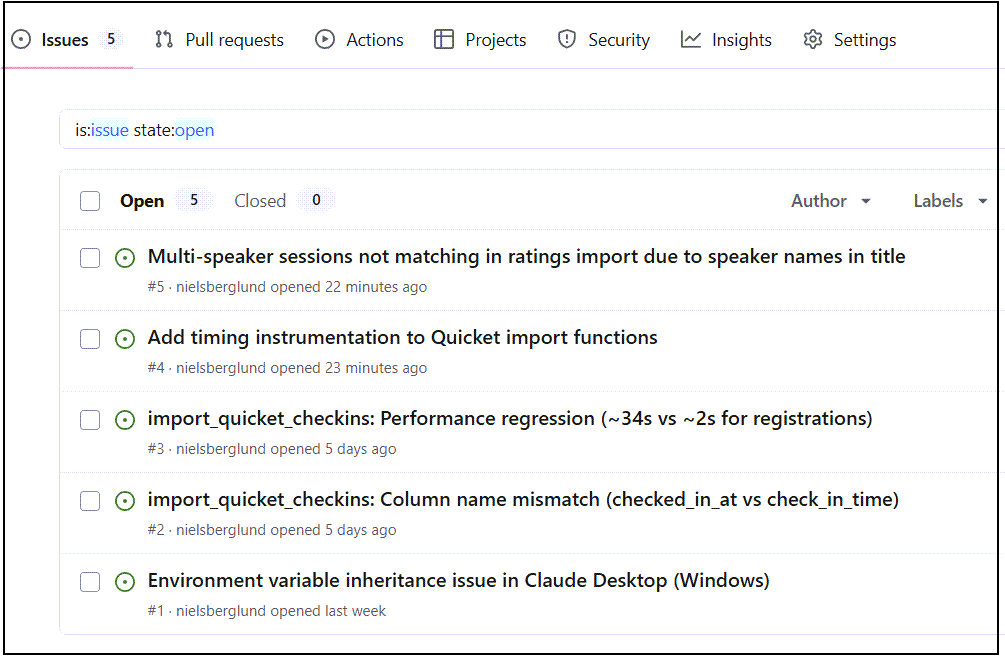Click the open-issue status icon for issue #5
The height and width of the screenshot is (661, 1005).
pos(125,258)
